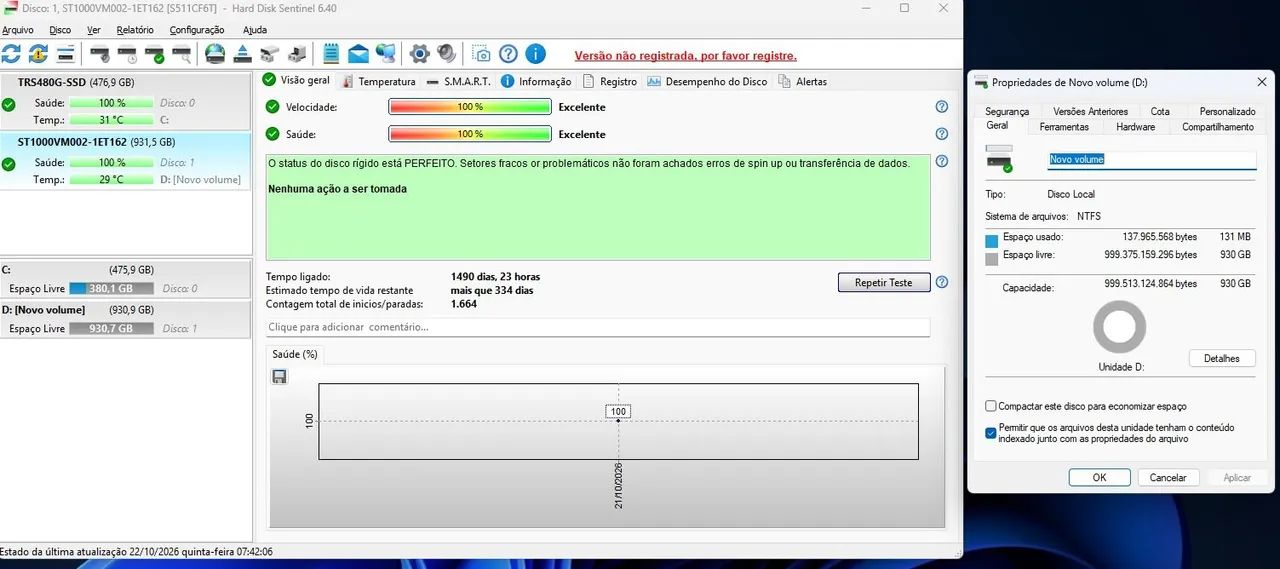The height and width of the screenshot is (569, 1280).
Task: Switch to the Registro tab
Action: pyautogui.click(x=609, y=81)
